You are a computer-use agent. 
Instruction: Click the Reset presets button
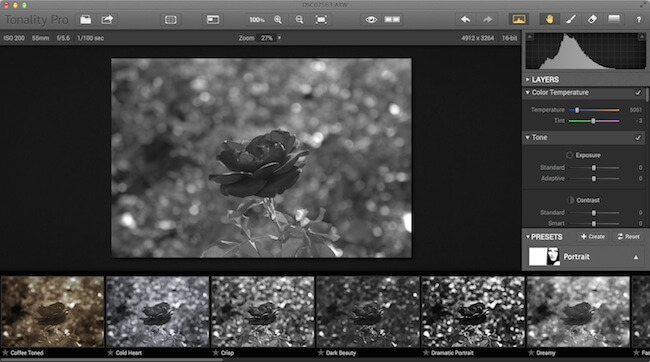(x=628, y=237)
